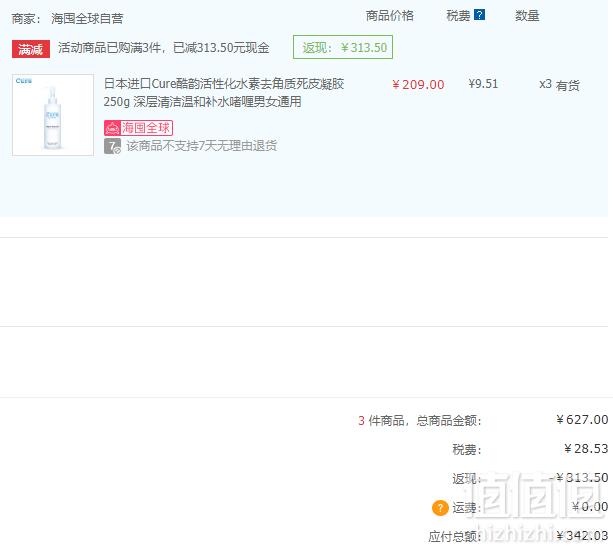Click total goods amount ¥627.00

(582, 420)
